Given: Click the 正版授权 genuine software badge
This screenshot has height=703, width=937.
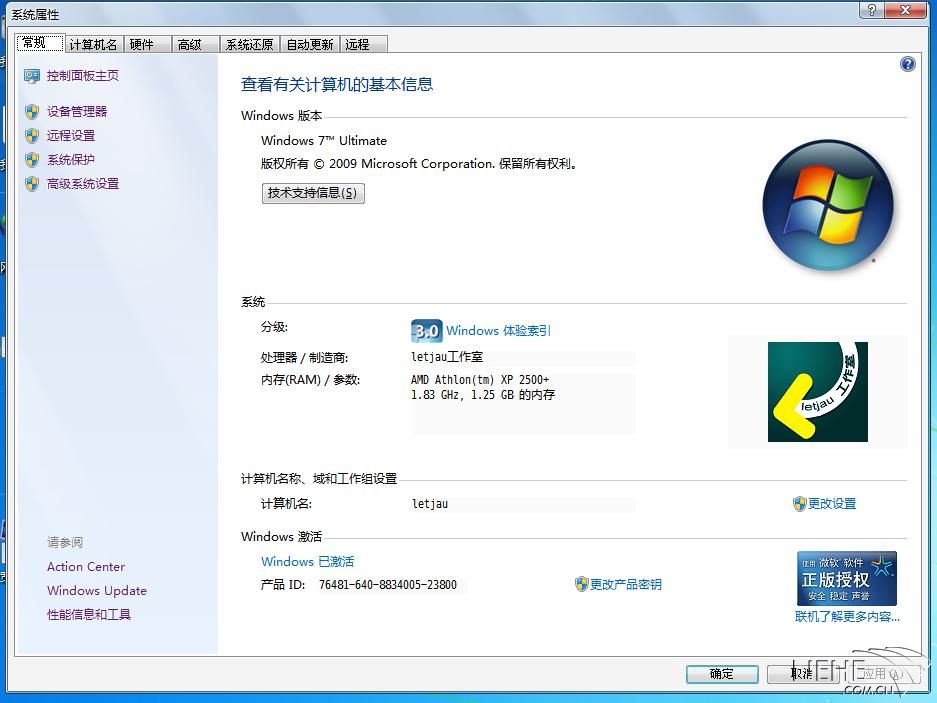Looking at the screenshot, I should (x=847, y=578).
